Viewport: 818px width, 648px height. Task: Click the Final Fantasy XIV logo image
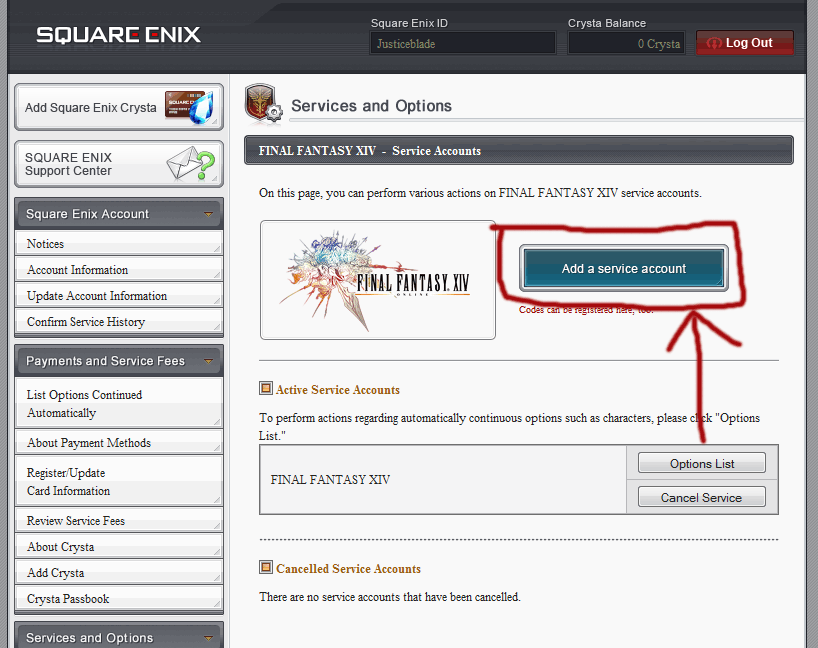click(378, 280)
